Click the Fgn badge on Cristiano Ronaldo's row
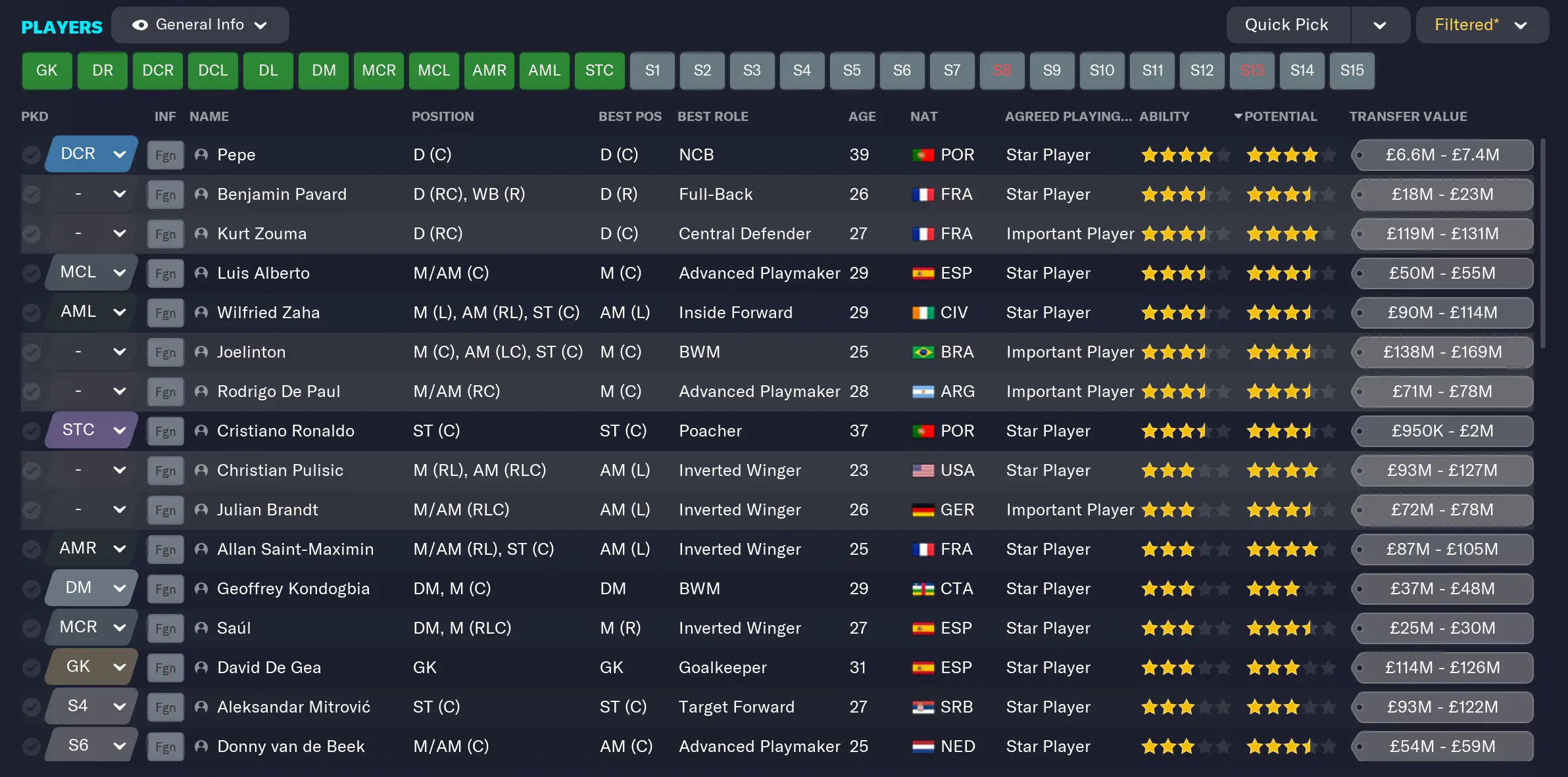Image resolution: width=1568 pixels, height=777 pixels. click(165, 431)
